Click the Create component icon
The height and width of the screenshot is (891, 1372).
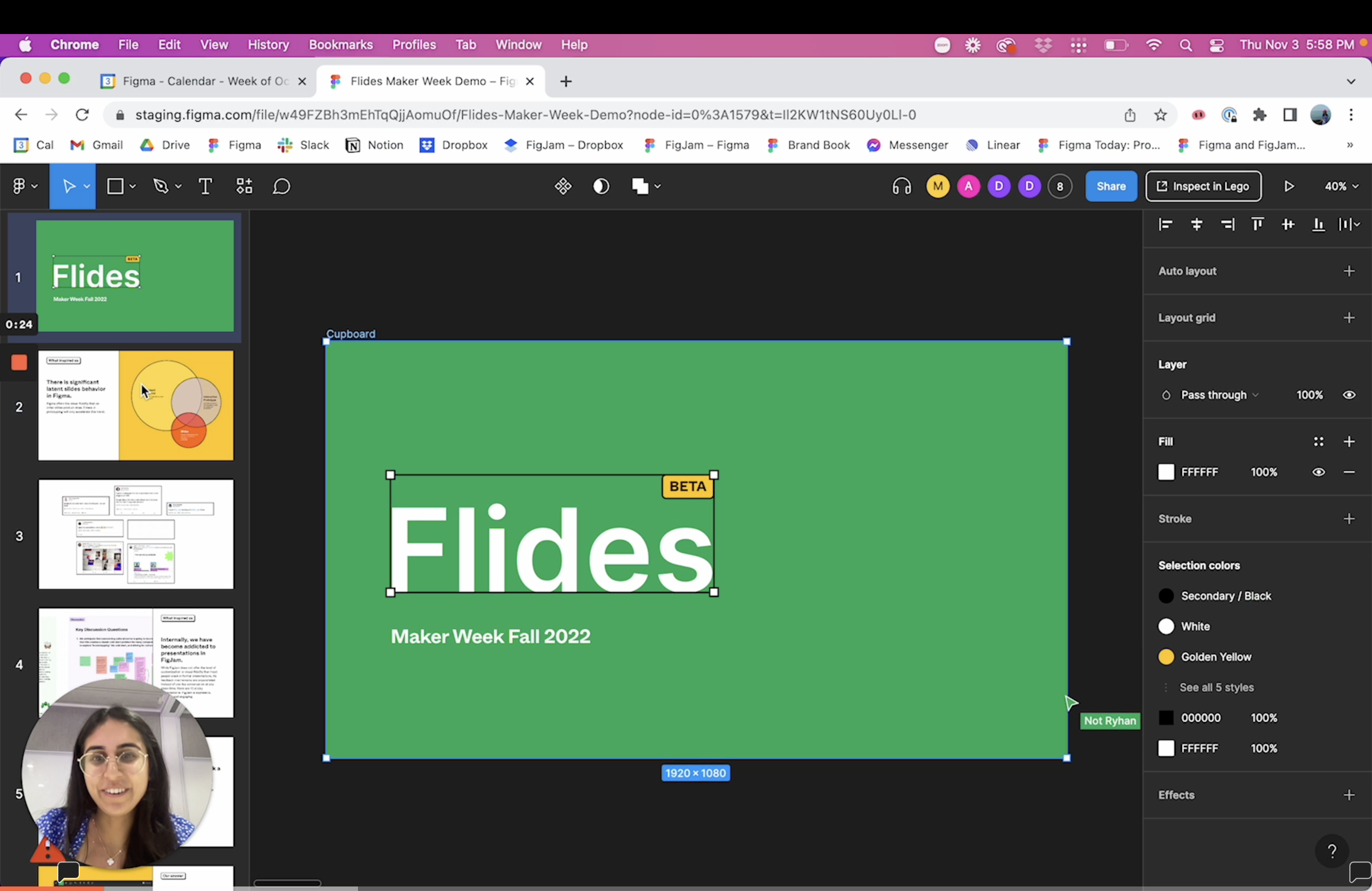563,186
